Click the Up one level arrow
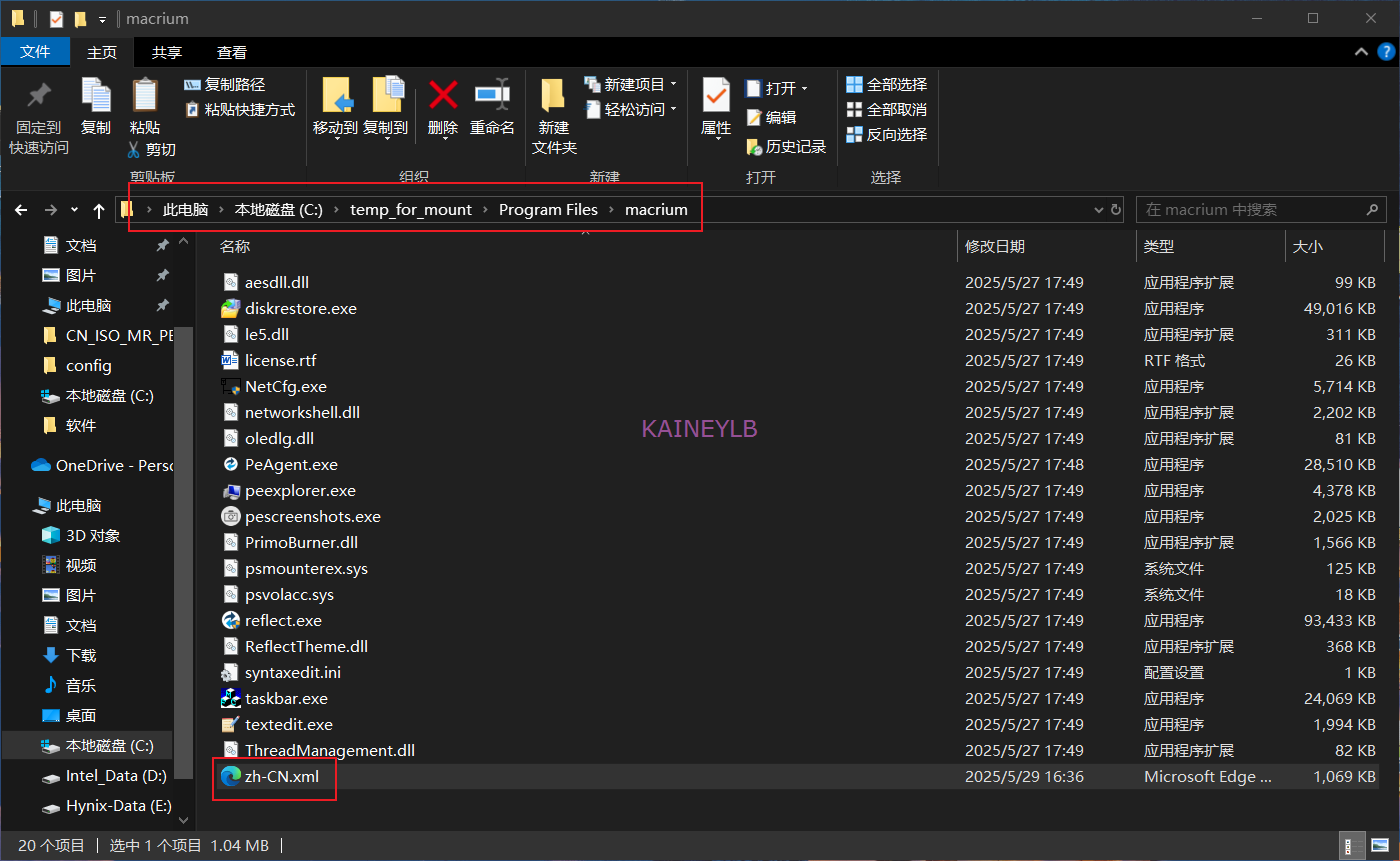The image size is (1400, 861). pyautogui.click(x=99, y=210)
